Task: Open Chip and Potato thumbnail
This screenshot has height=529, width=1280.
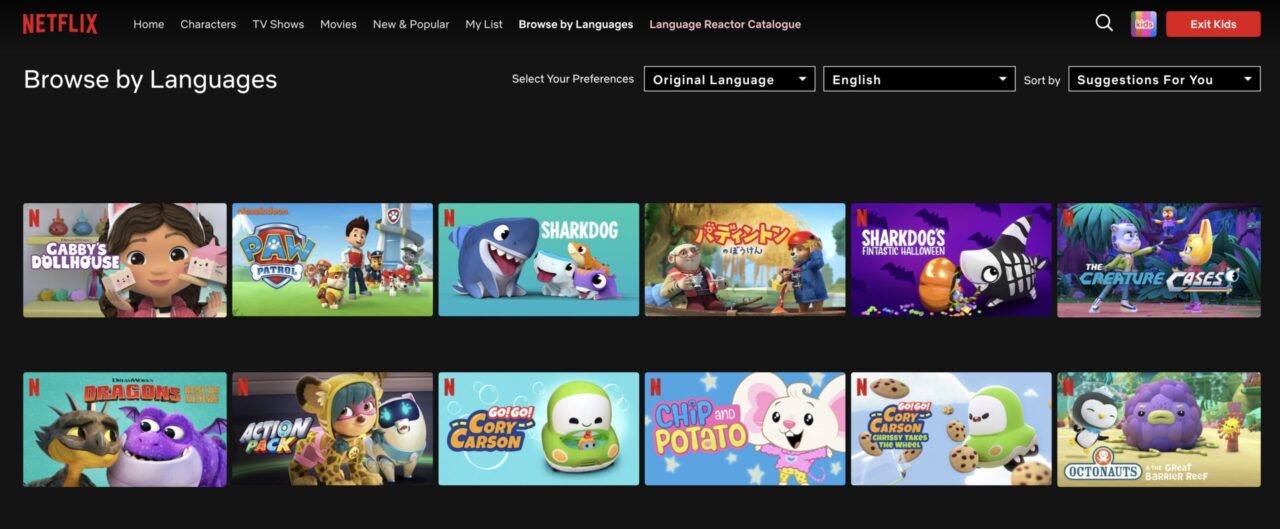Action: (x=745, y=429)
